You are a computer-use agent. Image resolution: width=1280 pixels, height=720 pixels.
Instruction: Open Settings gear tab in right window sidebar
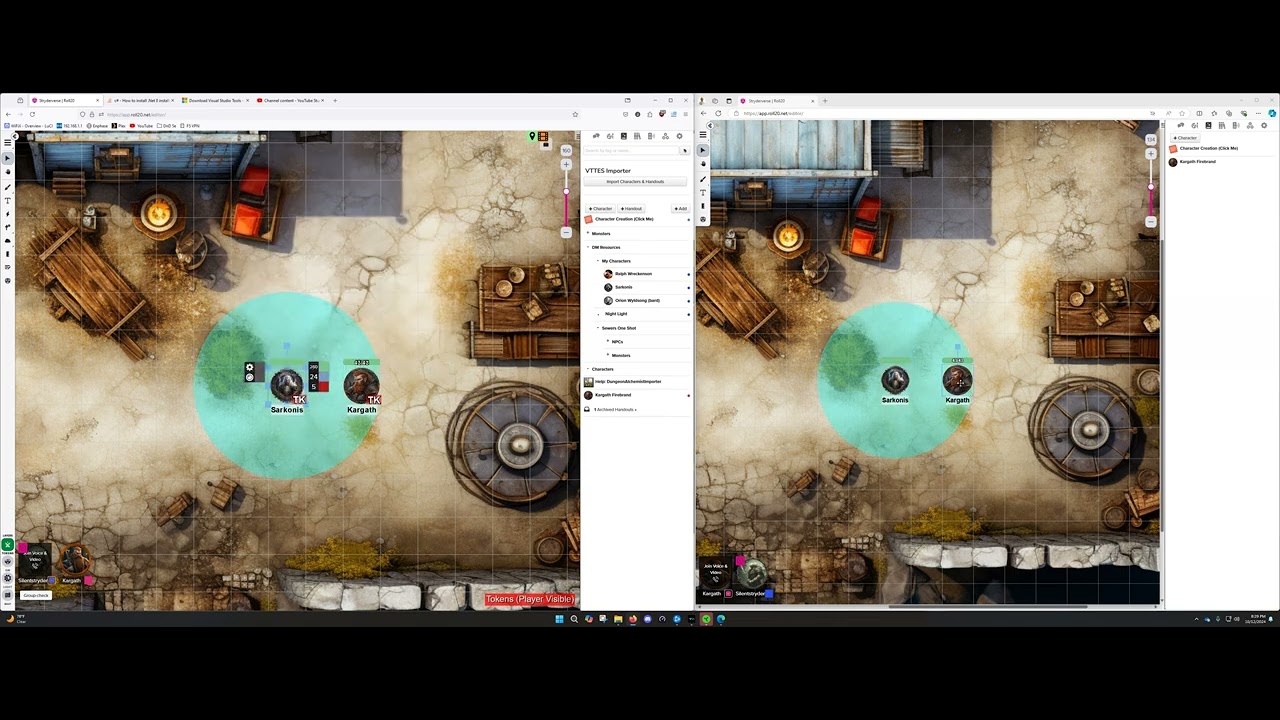1264,126
